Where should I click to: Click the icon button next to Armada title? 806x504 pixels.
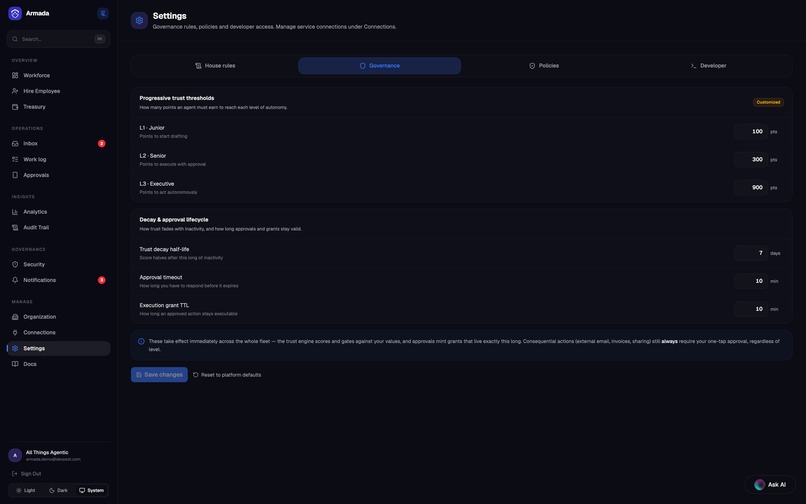point(103,13)
